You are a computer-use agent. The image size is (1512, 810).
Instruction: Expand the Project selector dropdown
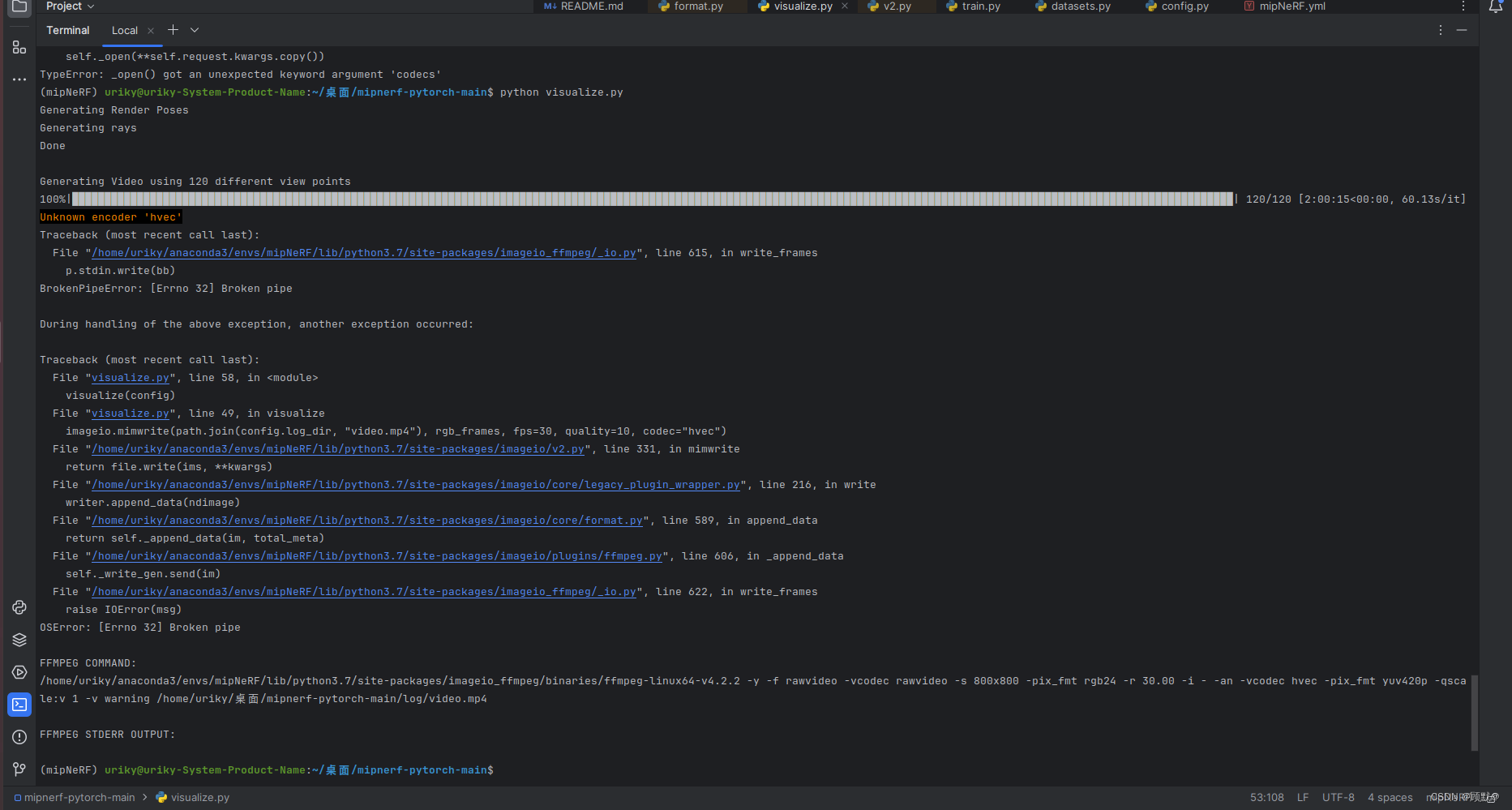(x=90, y=6)
